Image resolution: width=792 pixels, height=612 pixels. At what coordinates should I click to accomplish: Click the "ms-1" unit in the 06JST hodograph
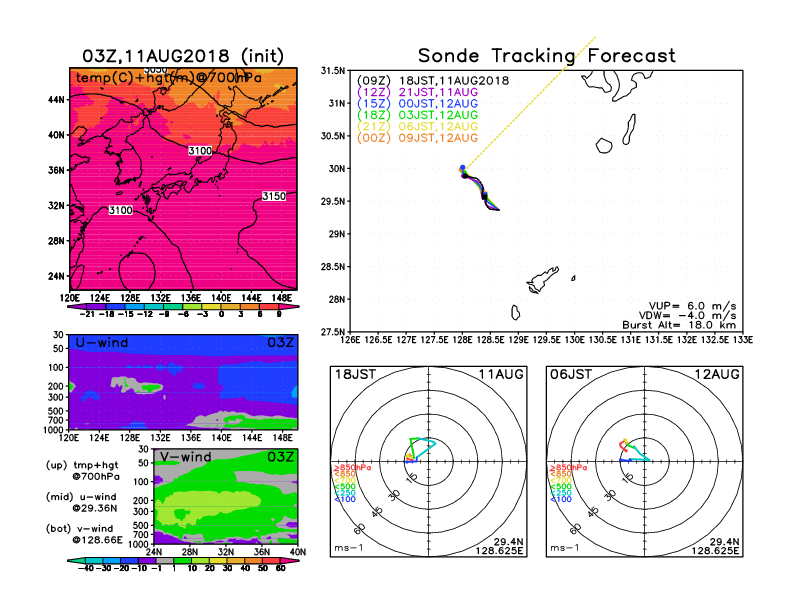(564, 548)
